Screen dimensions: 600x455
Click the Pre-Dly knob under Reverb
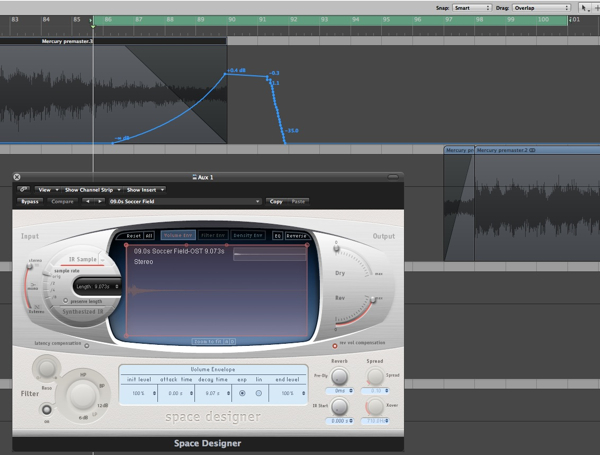339,376
